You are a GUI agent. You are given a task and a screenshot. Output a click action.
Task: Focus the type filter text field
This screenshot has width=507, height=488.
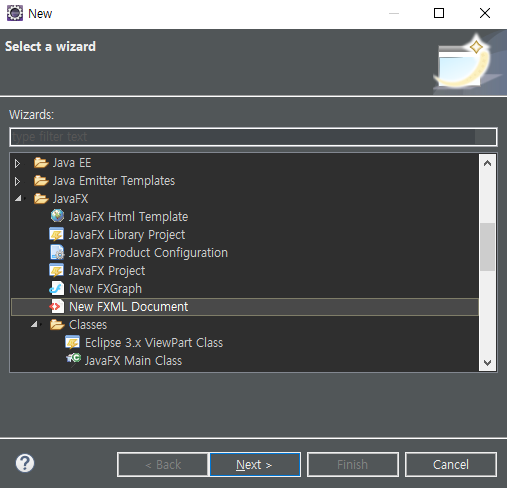tap(253, 137)
